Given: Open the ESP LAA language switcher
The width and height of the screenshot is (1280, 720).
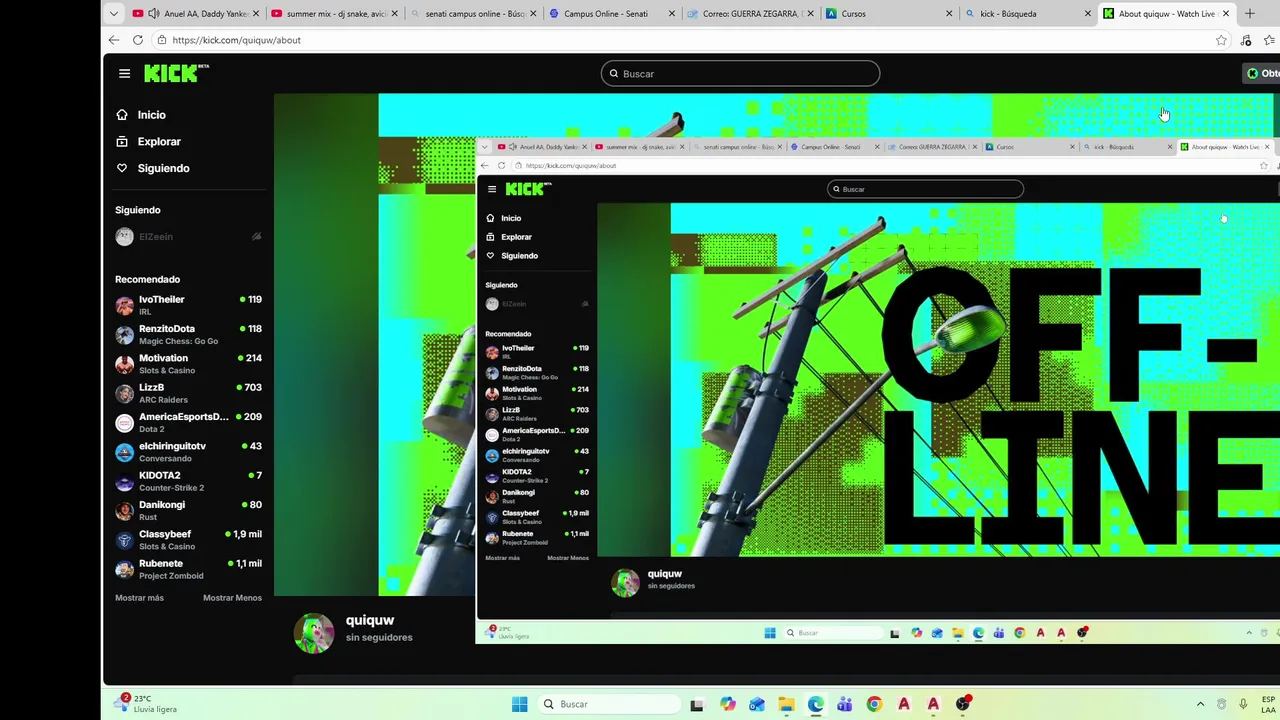Looking at the screenshot, I should tap(1269, 704).
